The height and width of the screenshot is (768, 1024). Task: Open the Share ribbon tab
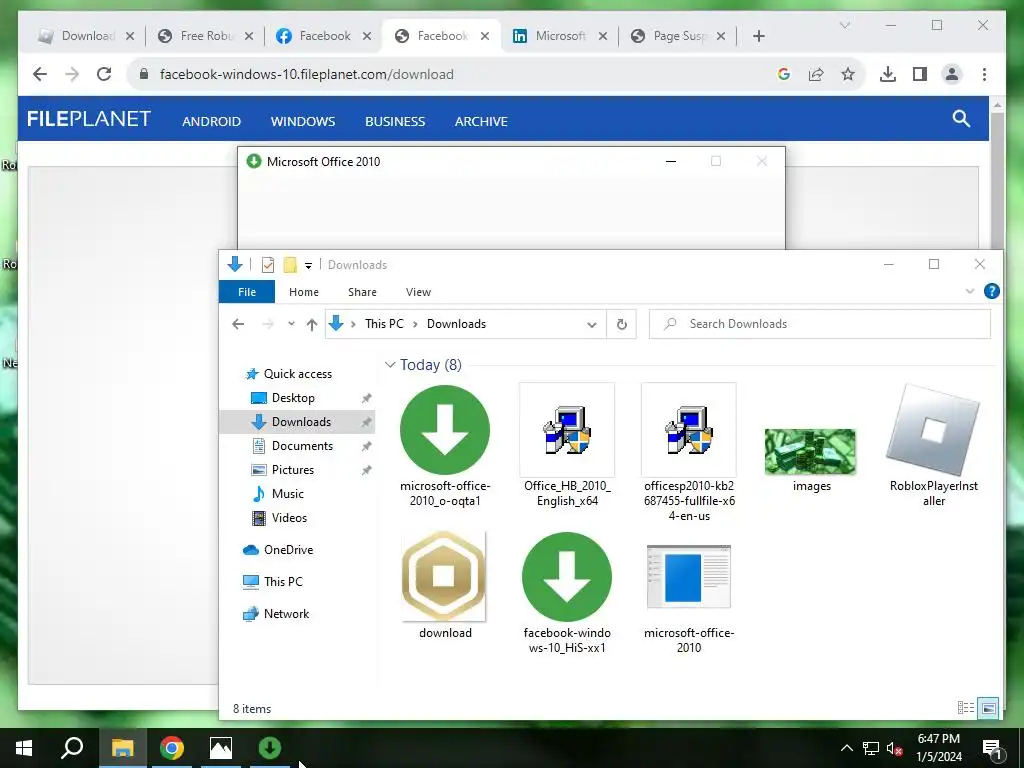(362, 292)
